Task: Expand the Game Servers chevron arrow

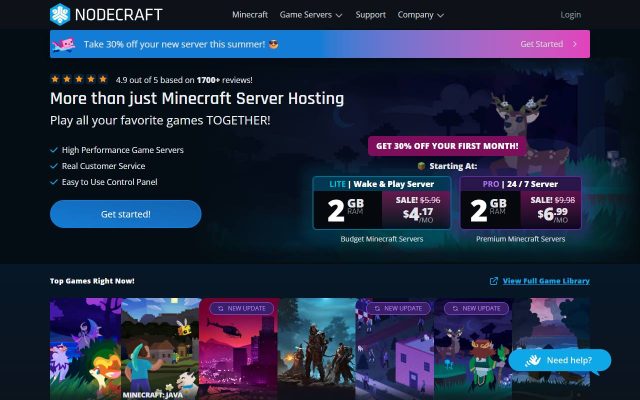Action: pos(339,16)
